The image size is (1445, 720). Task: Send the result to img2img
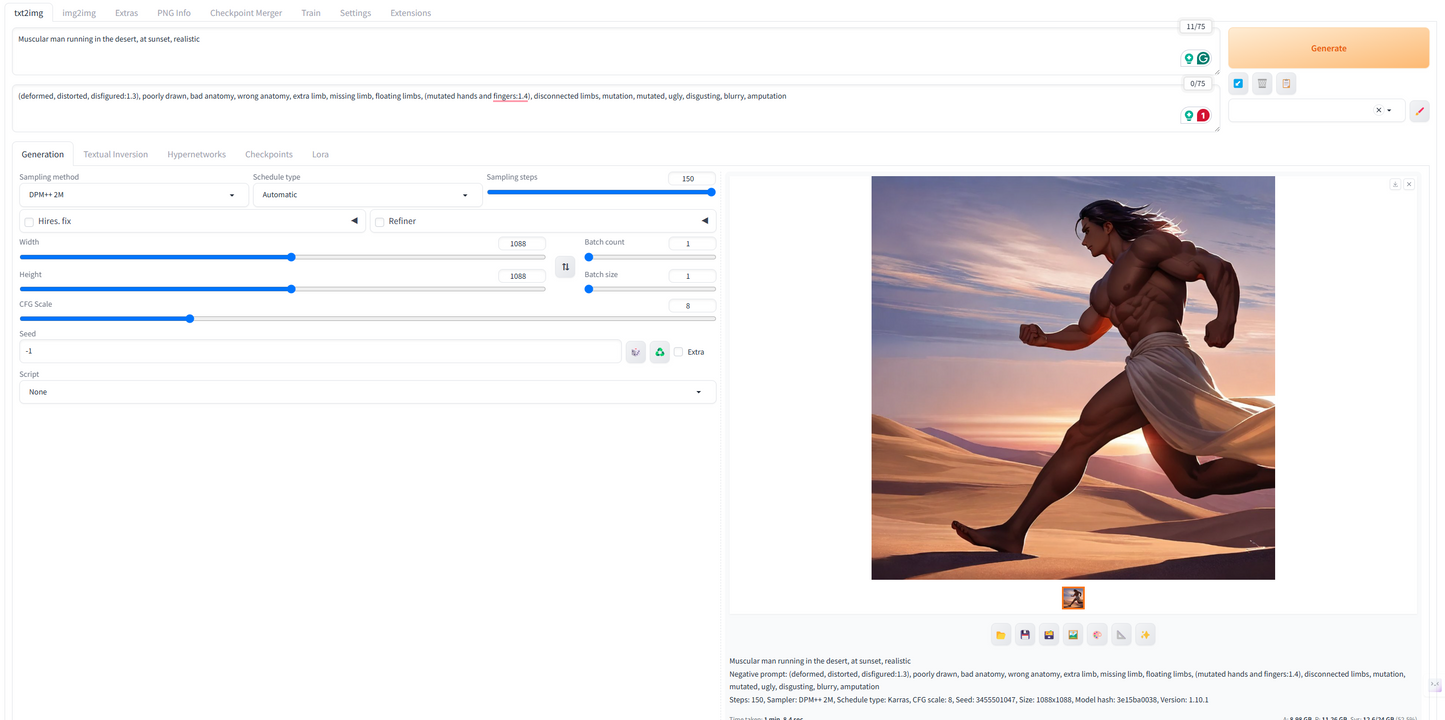(1073, 634)
